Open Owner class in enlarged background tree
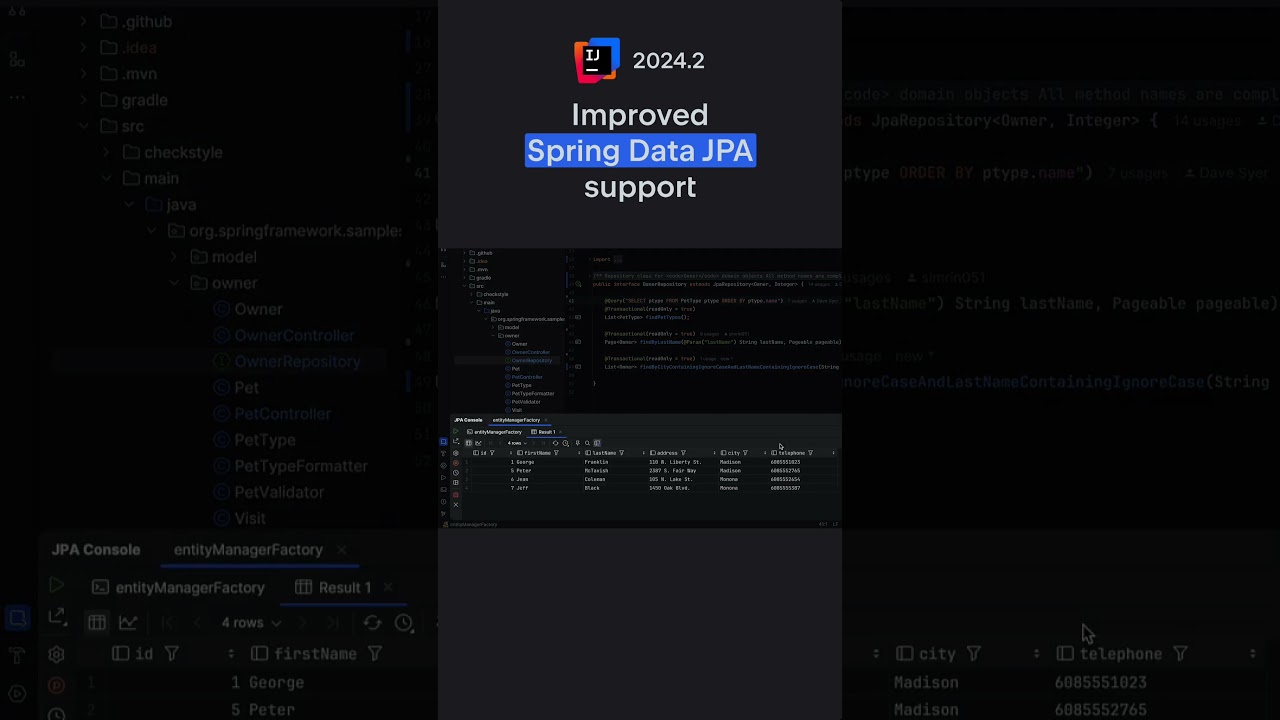 point(248,309)
